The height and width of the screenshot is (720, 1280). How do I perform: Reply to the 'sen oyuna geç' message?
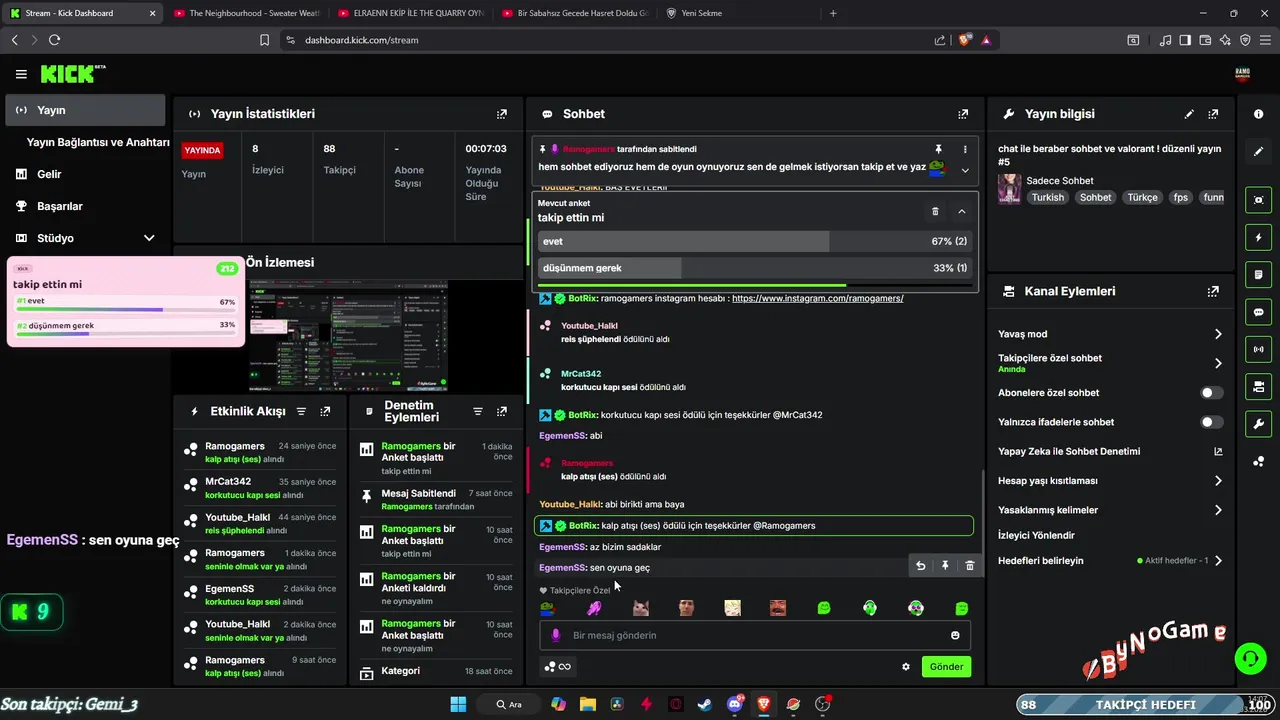tap(921, 566)
